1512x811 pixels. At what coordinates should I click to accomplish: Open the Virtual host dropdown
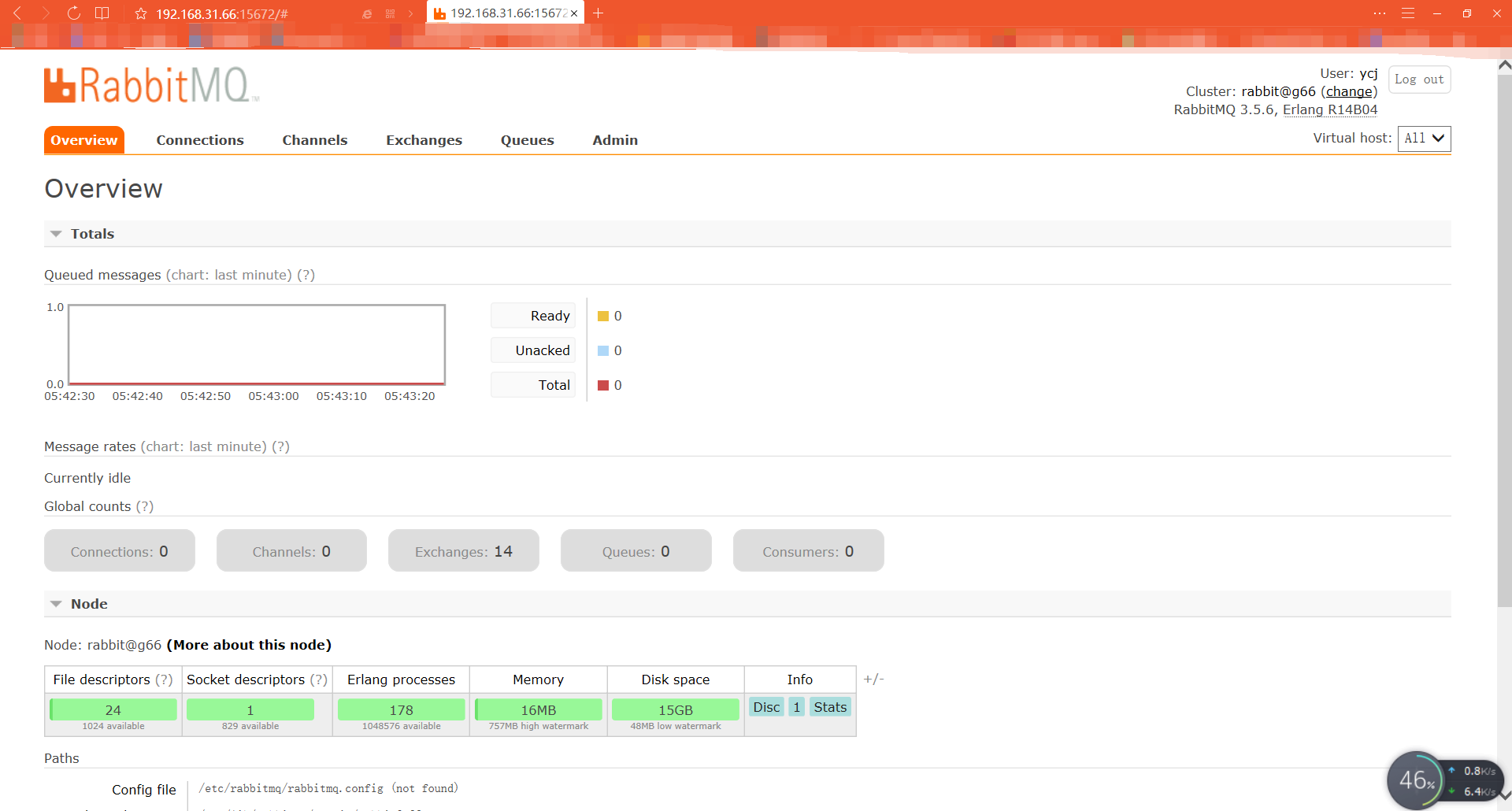point(1424,139)
